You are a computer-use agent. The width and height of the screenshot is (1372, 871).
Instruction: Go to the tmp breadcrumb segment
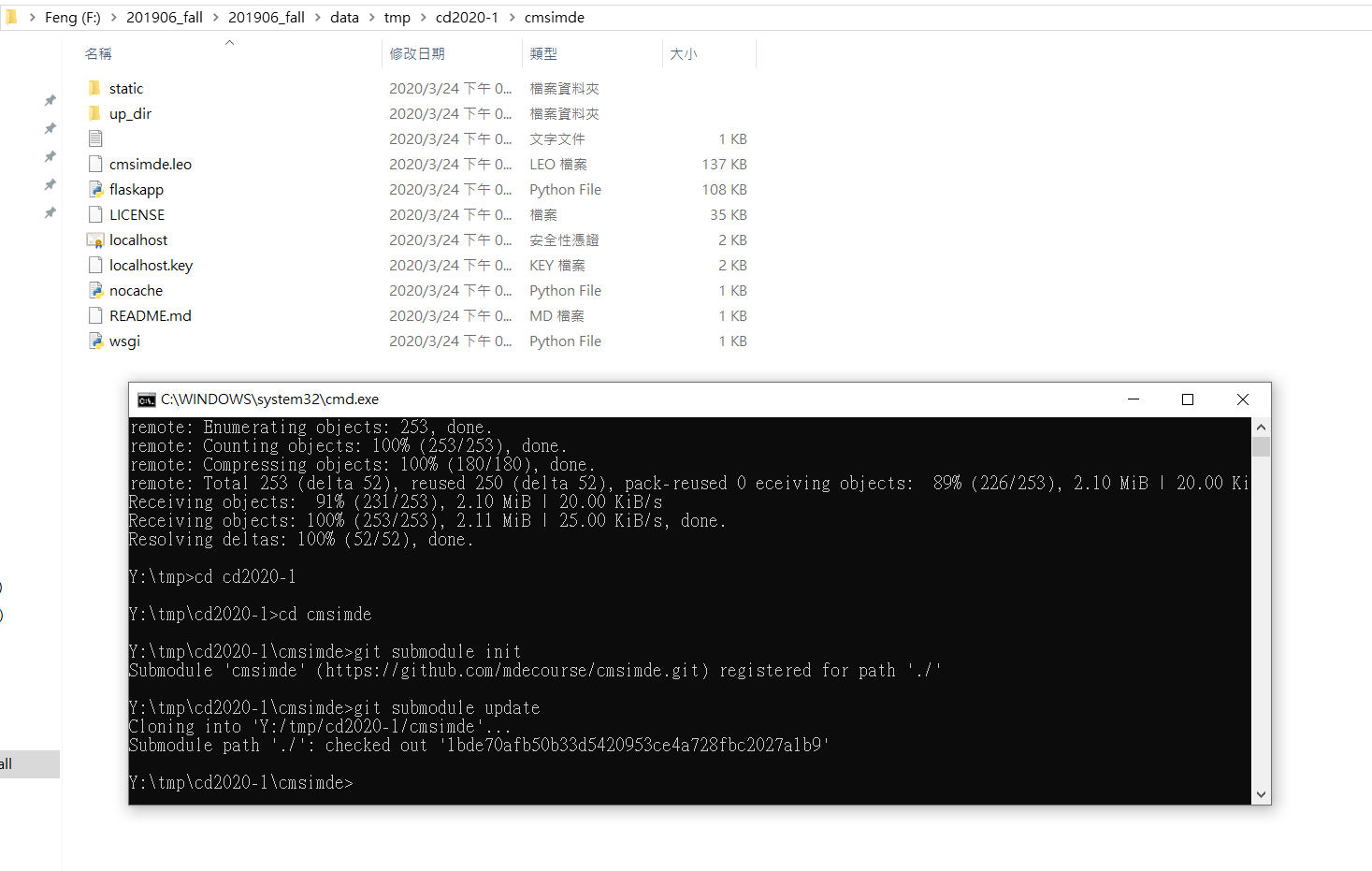[x=397, y=18]
